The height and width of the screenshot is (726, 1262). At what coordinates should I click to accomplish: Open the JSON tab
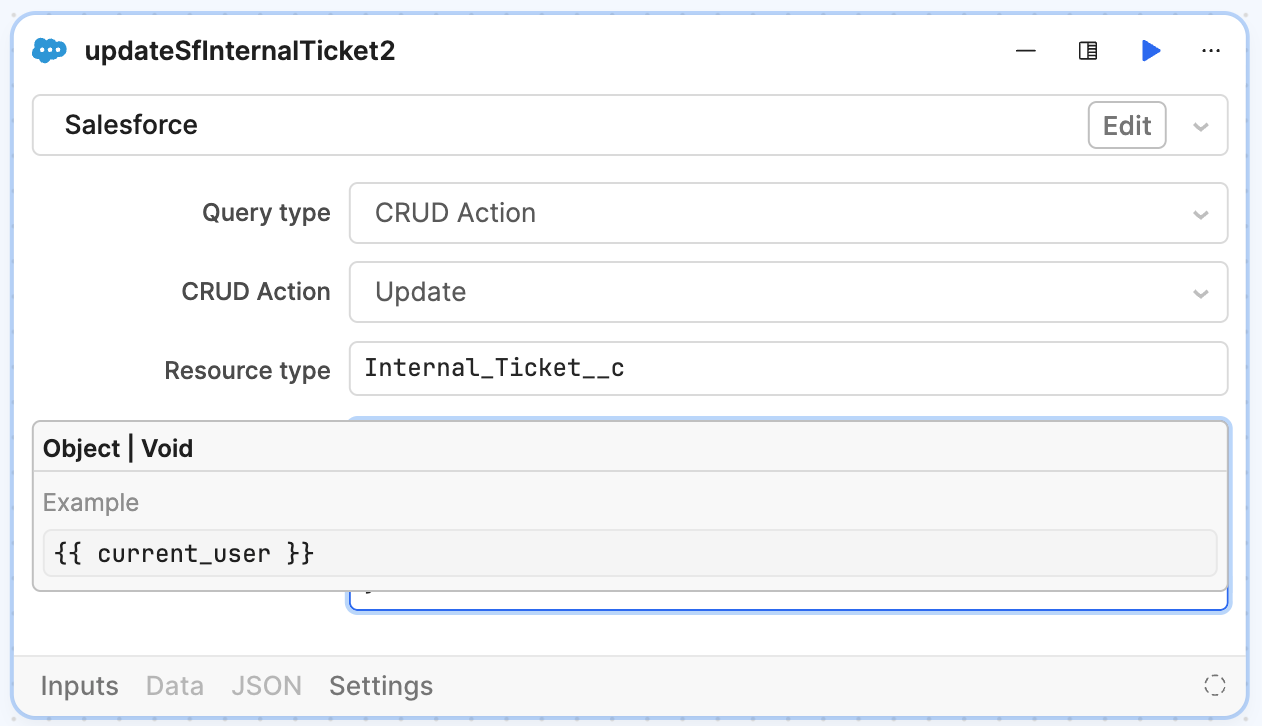[x=266, y=686]
